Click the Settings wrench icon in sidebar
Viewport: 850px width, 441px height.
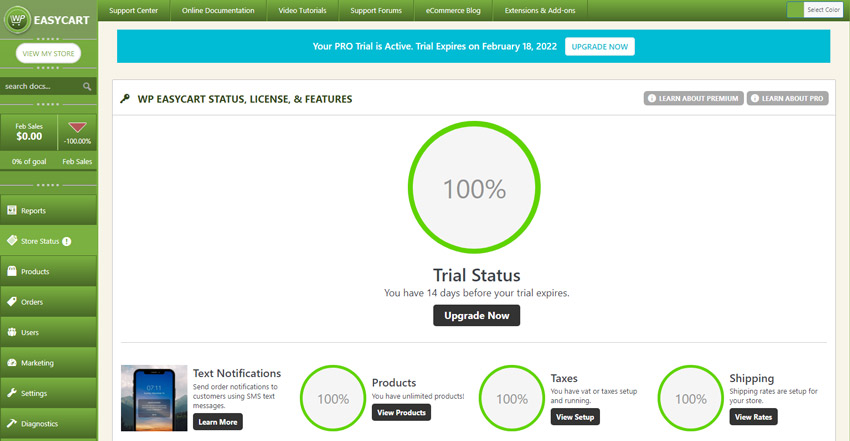tap(12, 393)
